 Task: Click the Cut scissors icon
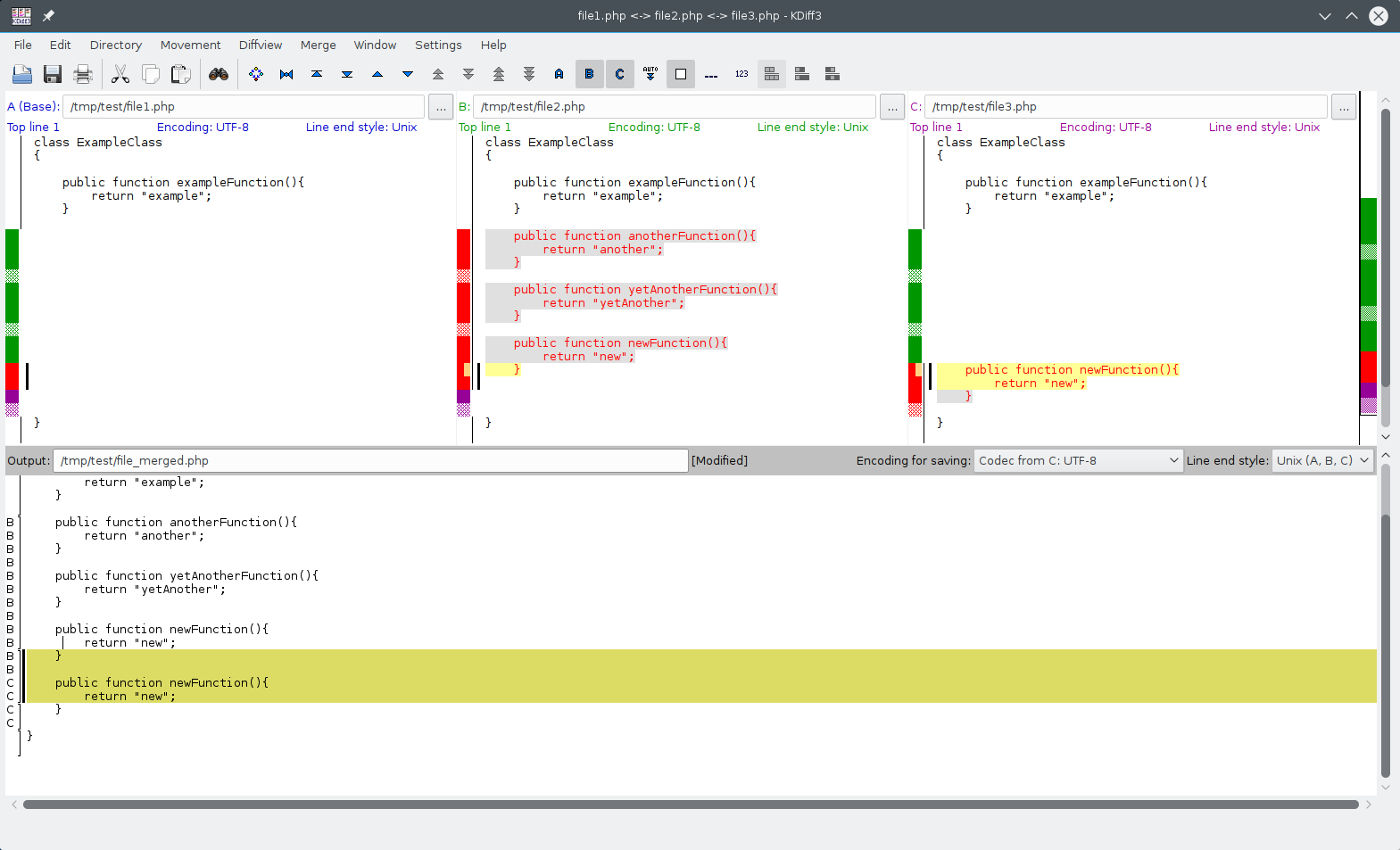pos(120,74)
